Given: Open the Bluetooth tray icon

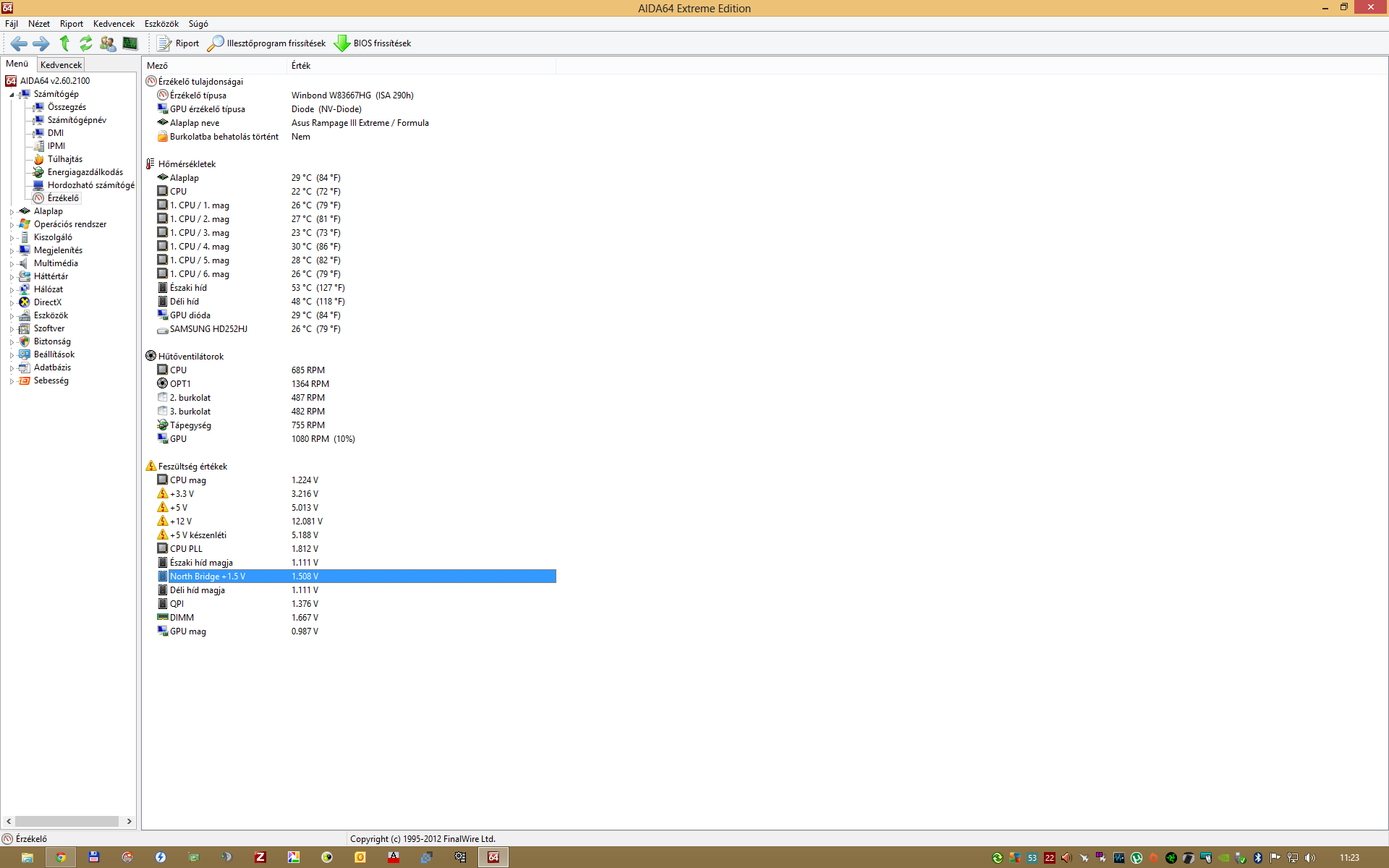Looking at the screenshot, I should tap(1258, 858).
